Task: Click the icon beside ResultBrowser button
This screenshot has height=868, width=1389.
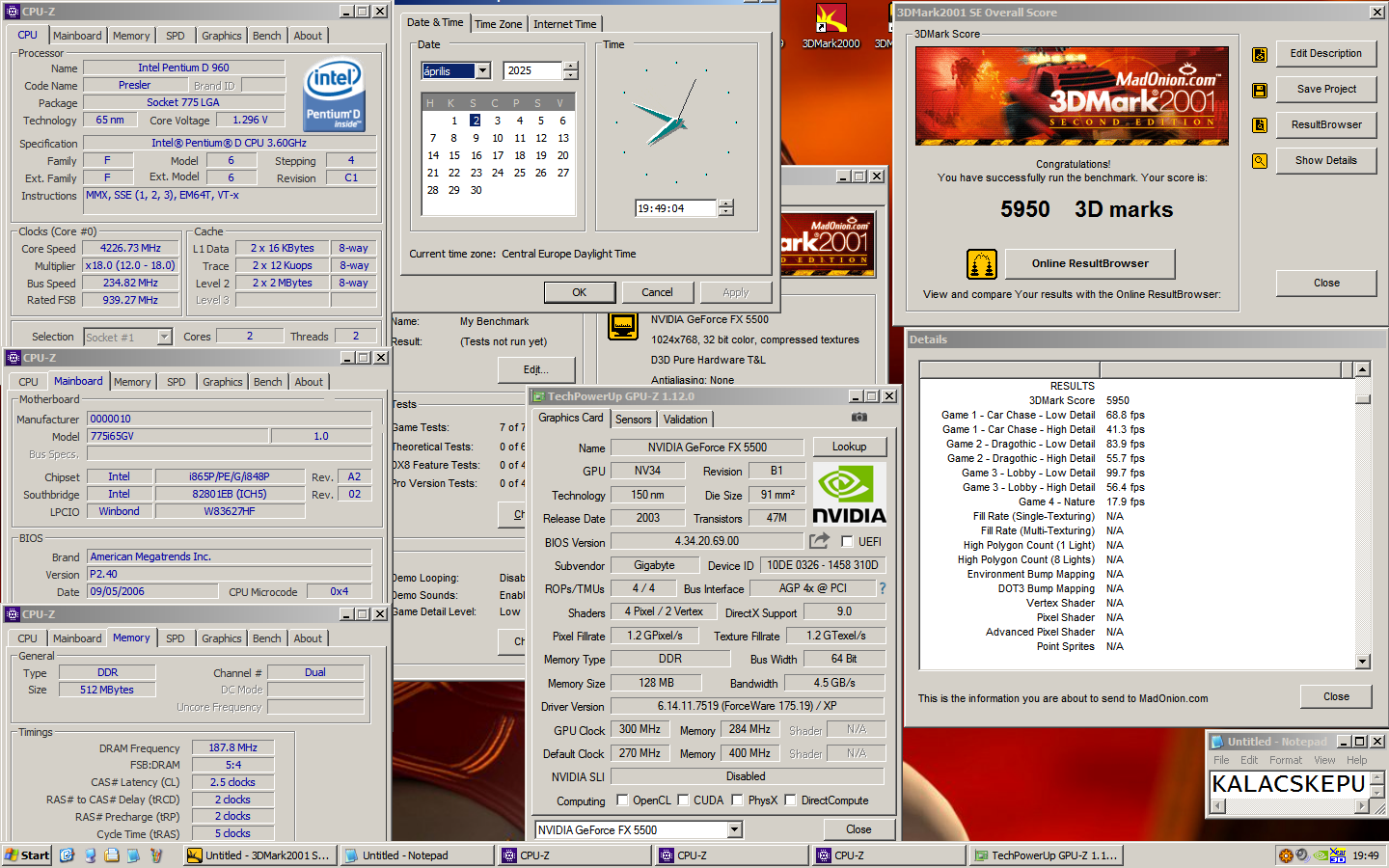Action: [1260, 125]
